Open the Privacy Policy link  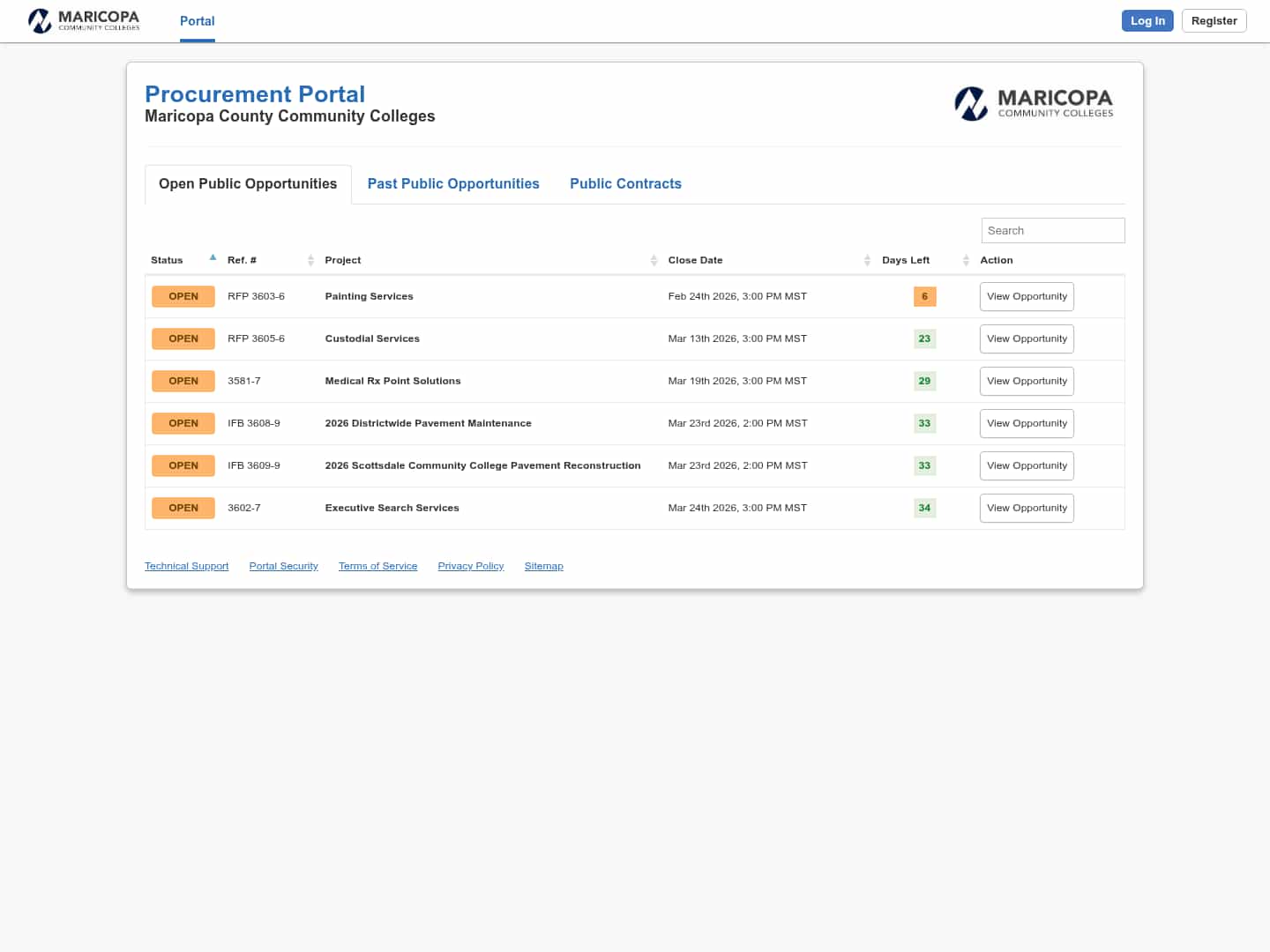click(471, 566)
